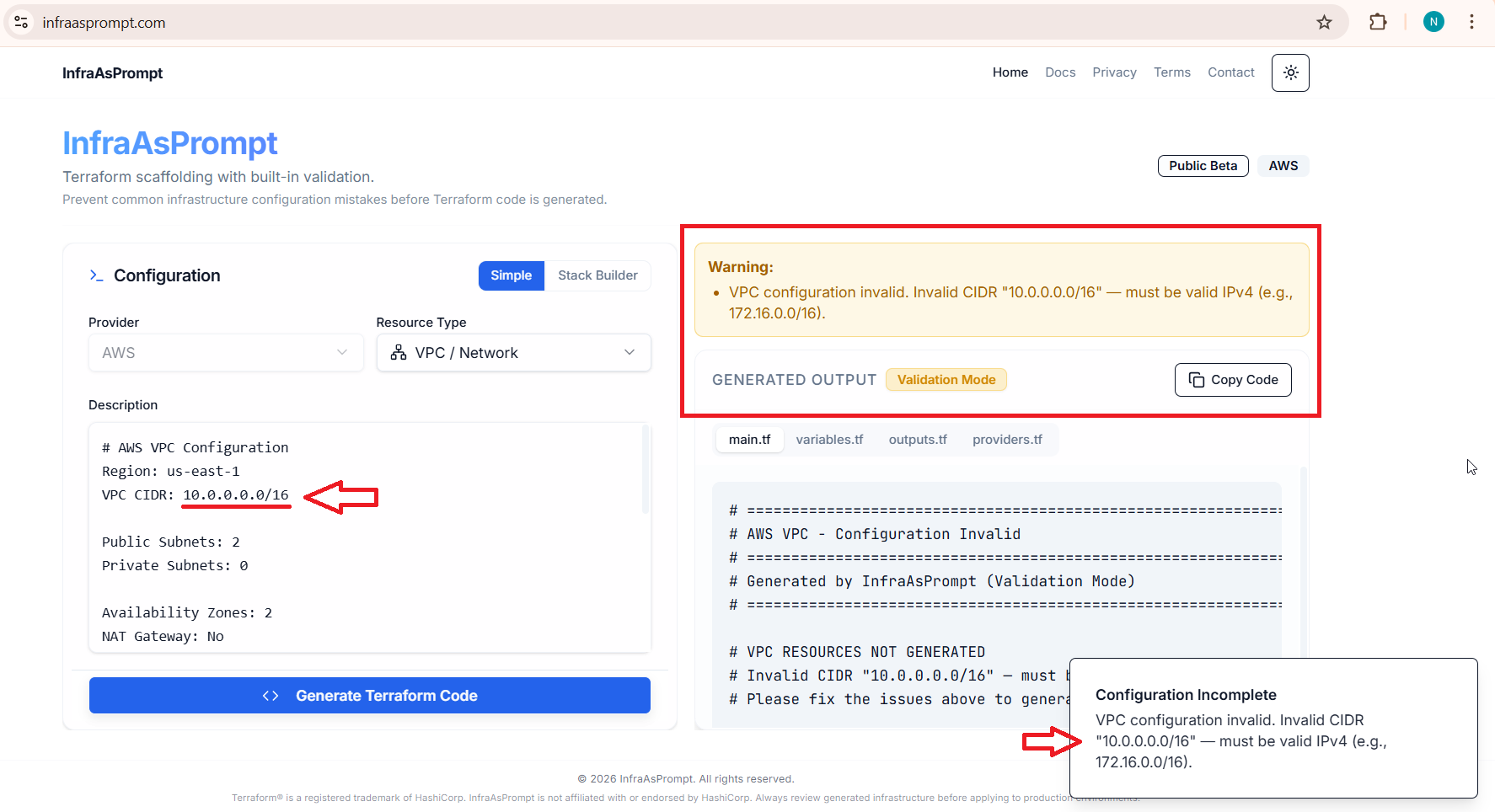
Task: Open the Resource Type VPC / Network dropdown
Action: 513,353
